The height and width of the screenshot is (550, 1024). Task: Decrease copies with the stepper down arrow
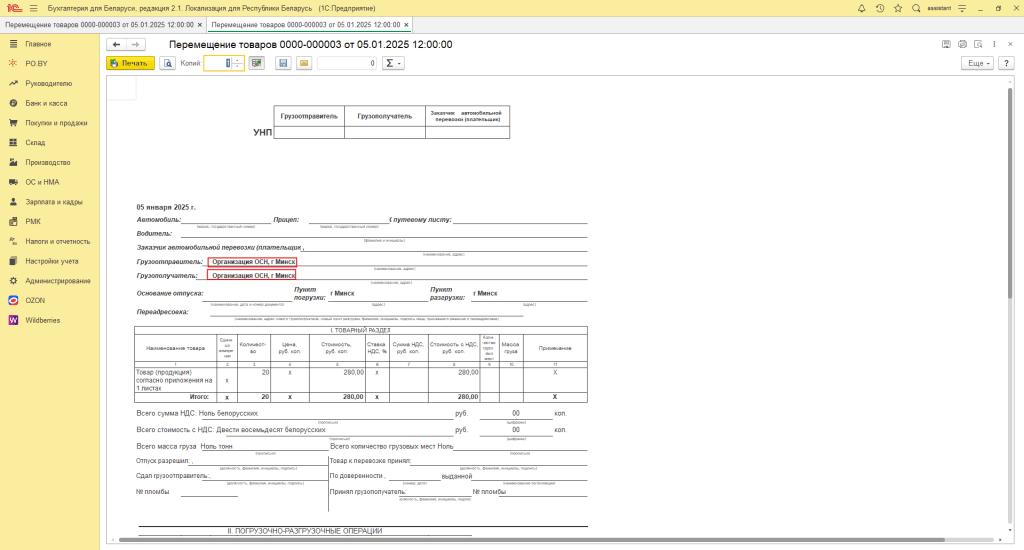coord(238,67)
